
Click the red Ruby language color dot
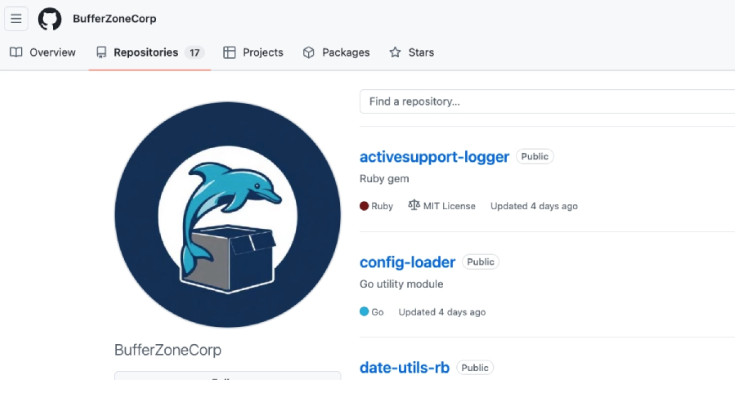coord(364,206)
